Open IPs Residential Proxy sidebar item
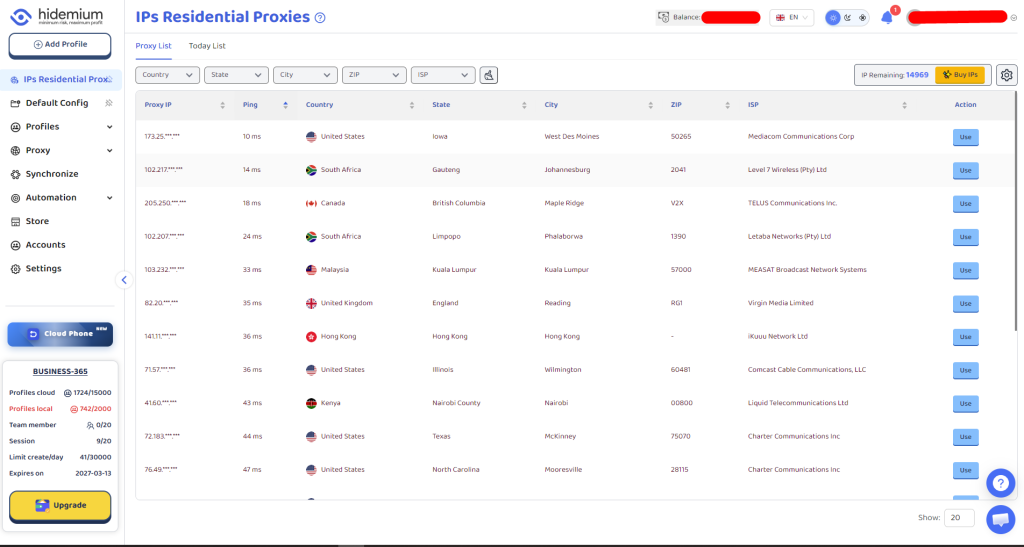 click(61, 80)
